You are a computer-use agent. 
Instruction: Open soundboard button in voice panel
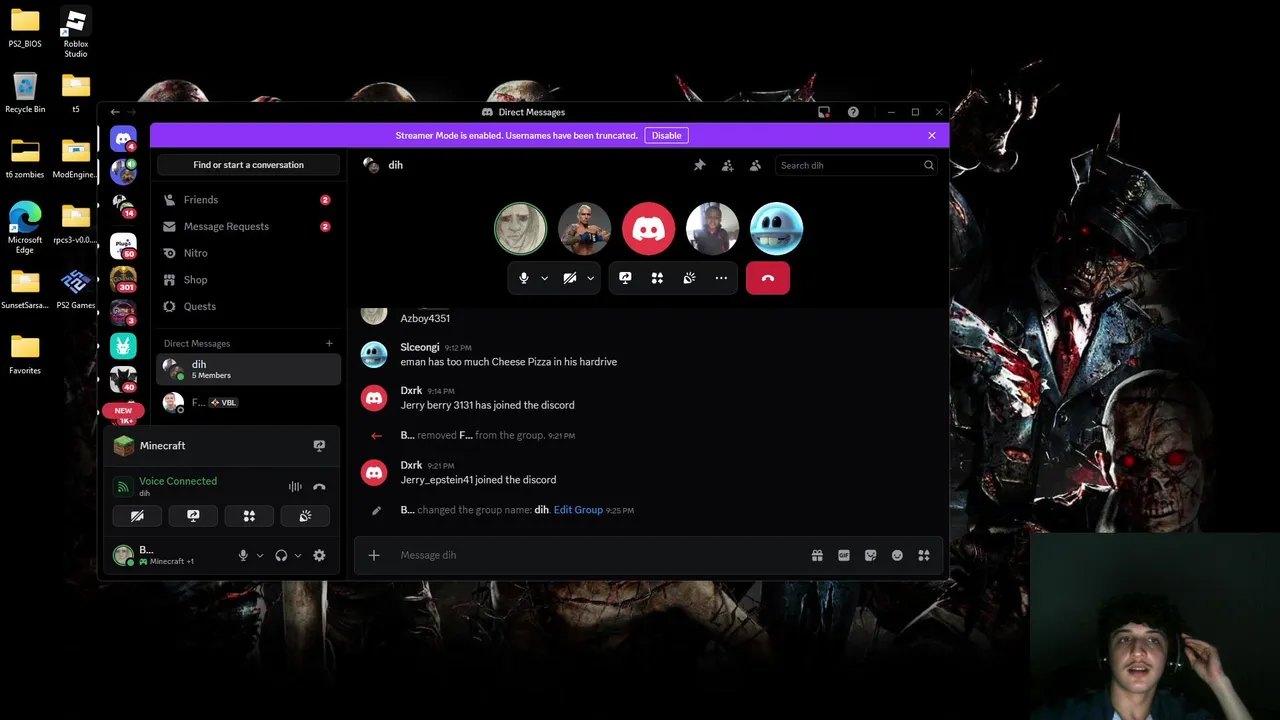click(305, 516)
